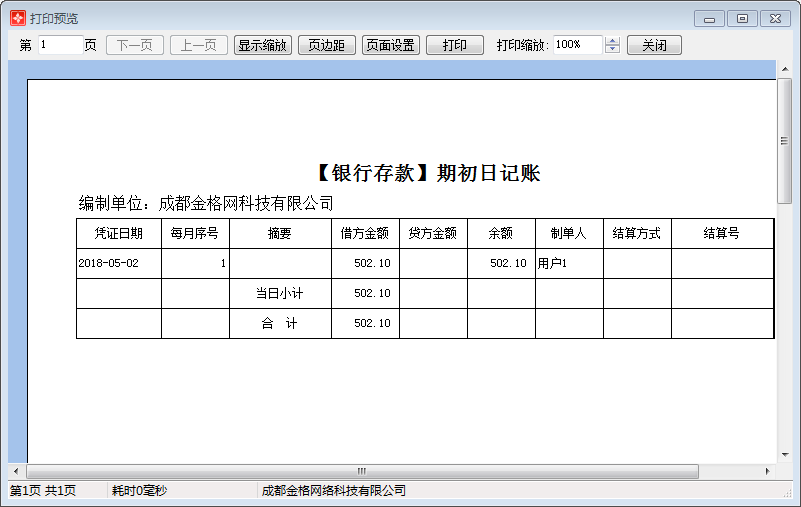The height and width of the screenshot is (507, 801).
Task: Increase print zoom with up stepper arrow
Action: point(613,41)
